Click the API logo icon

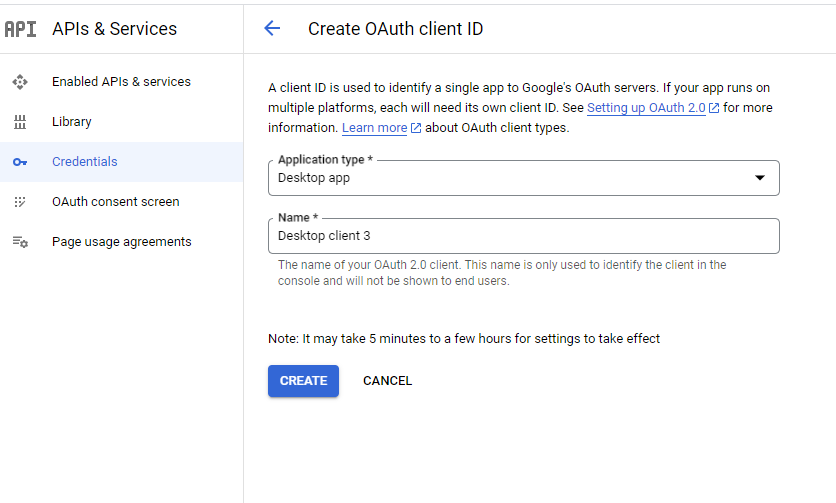point(20,29)
